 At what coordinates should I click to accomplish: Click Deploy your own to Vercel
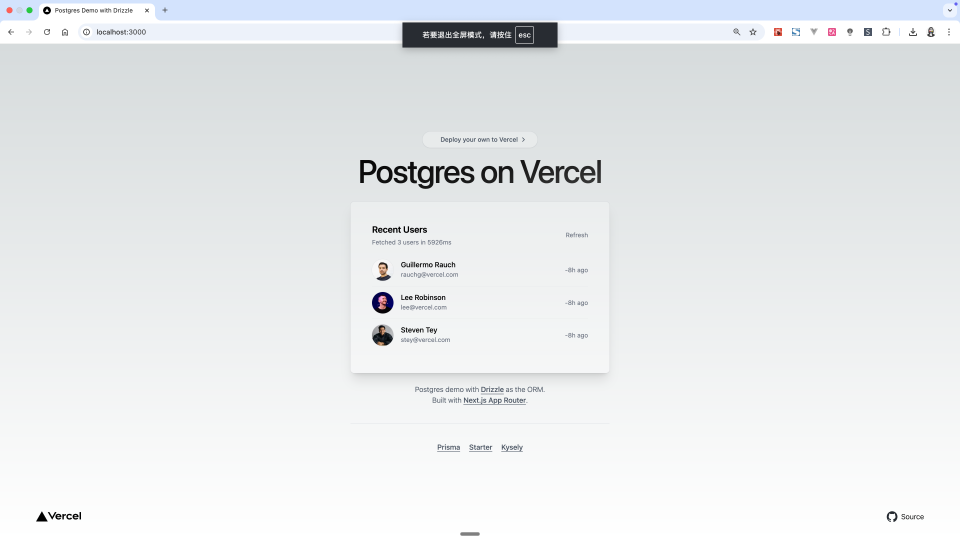click(x=480, y=140)
